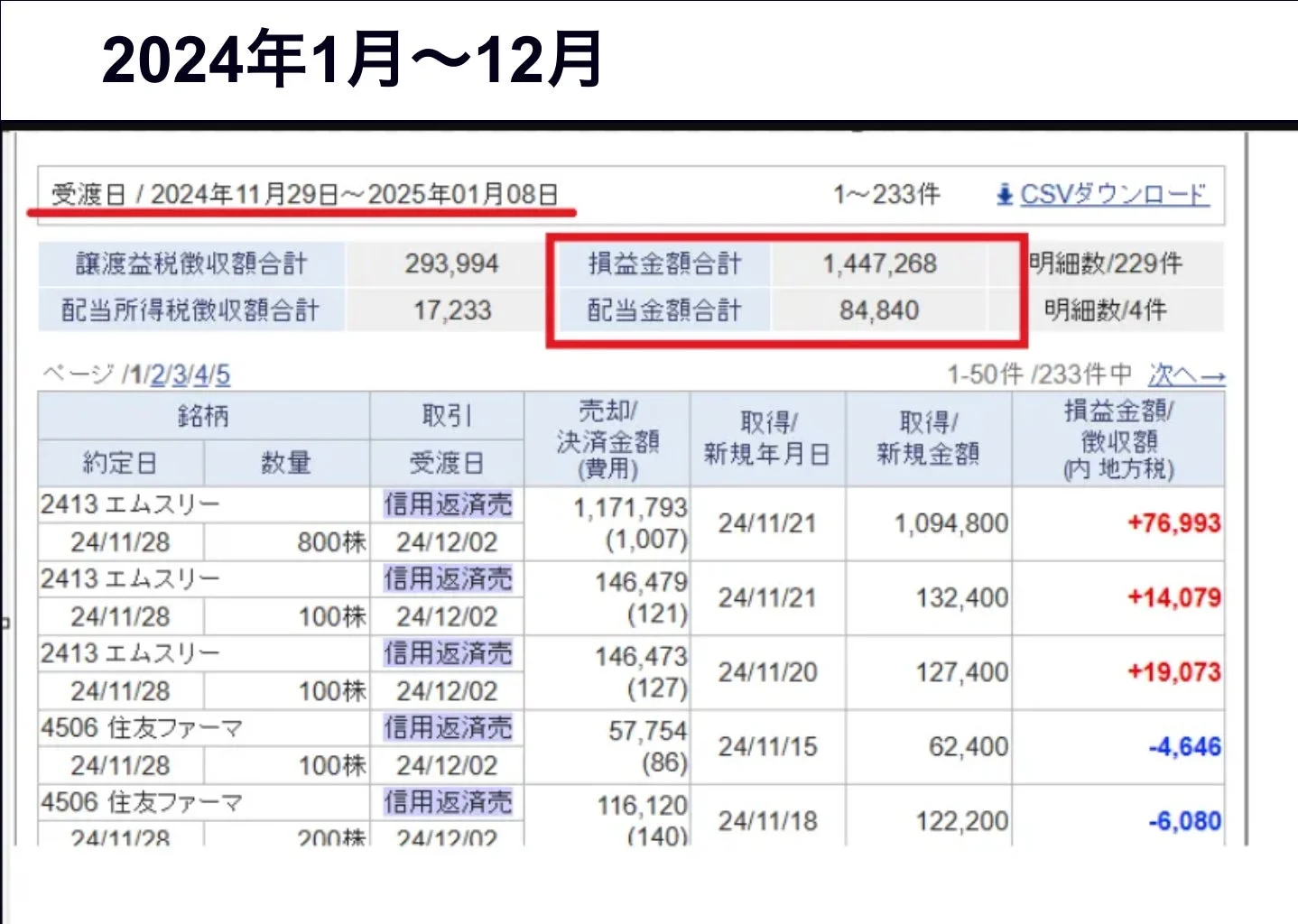Click page 2 in pagination
This screenshot has width=1298, height=924.
[158, 376]
